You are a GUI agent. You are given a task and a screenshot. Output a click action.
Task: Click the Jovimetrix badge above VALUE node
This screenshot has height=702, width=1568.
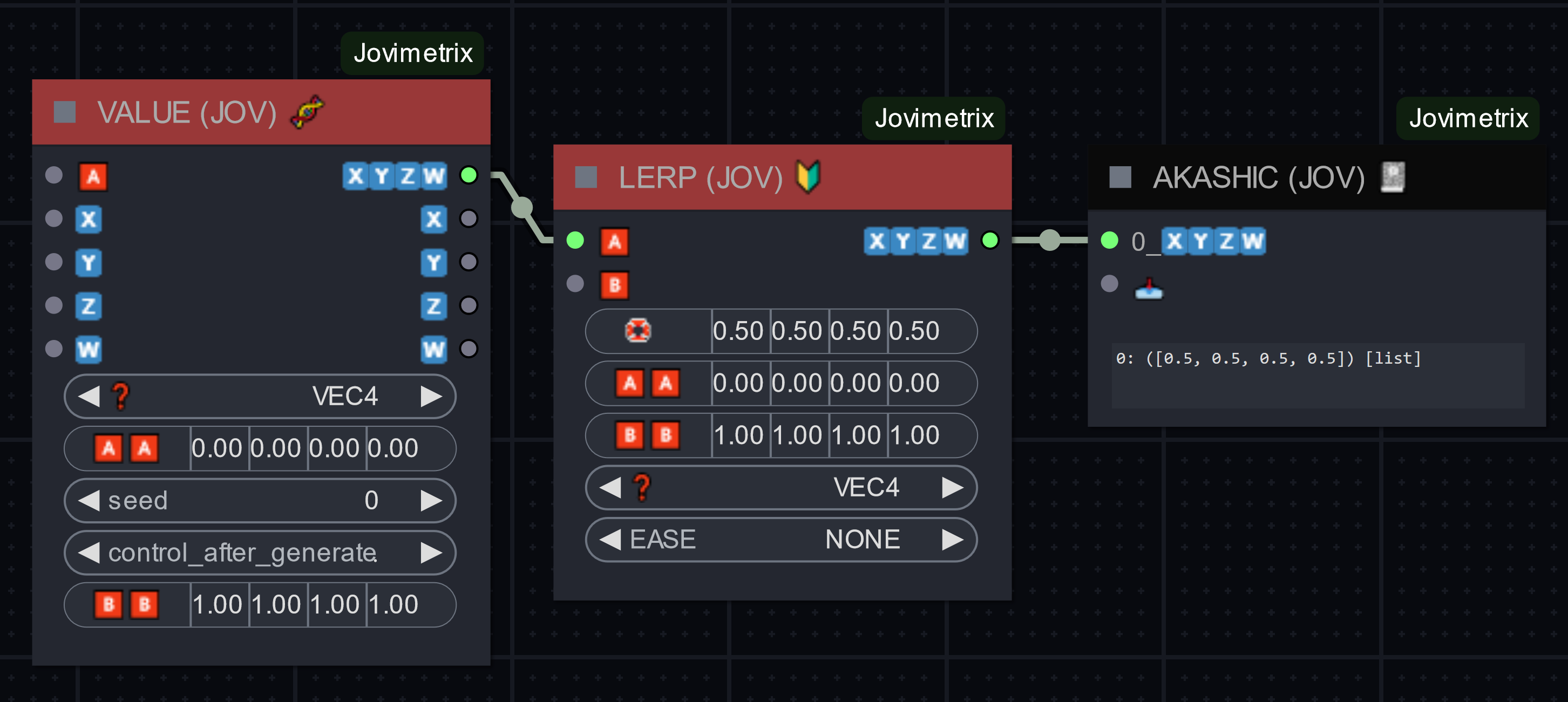(x=413, y=53)
